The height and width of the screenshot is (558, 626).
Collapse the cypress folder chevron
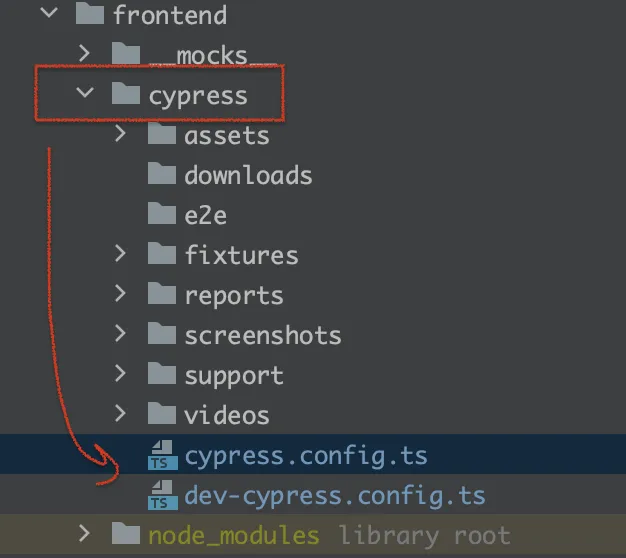(x=85, y=93)
